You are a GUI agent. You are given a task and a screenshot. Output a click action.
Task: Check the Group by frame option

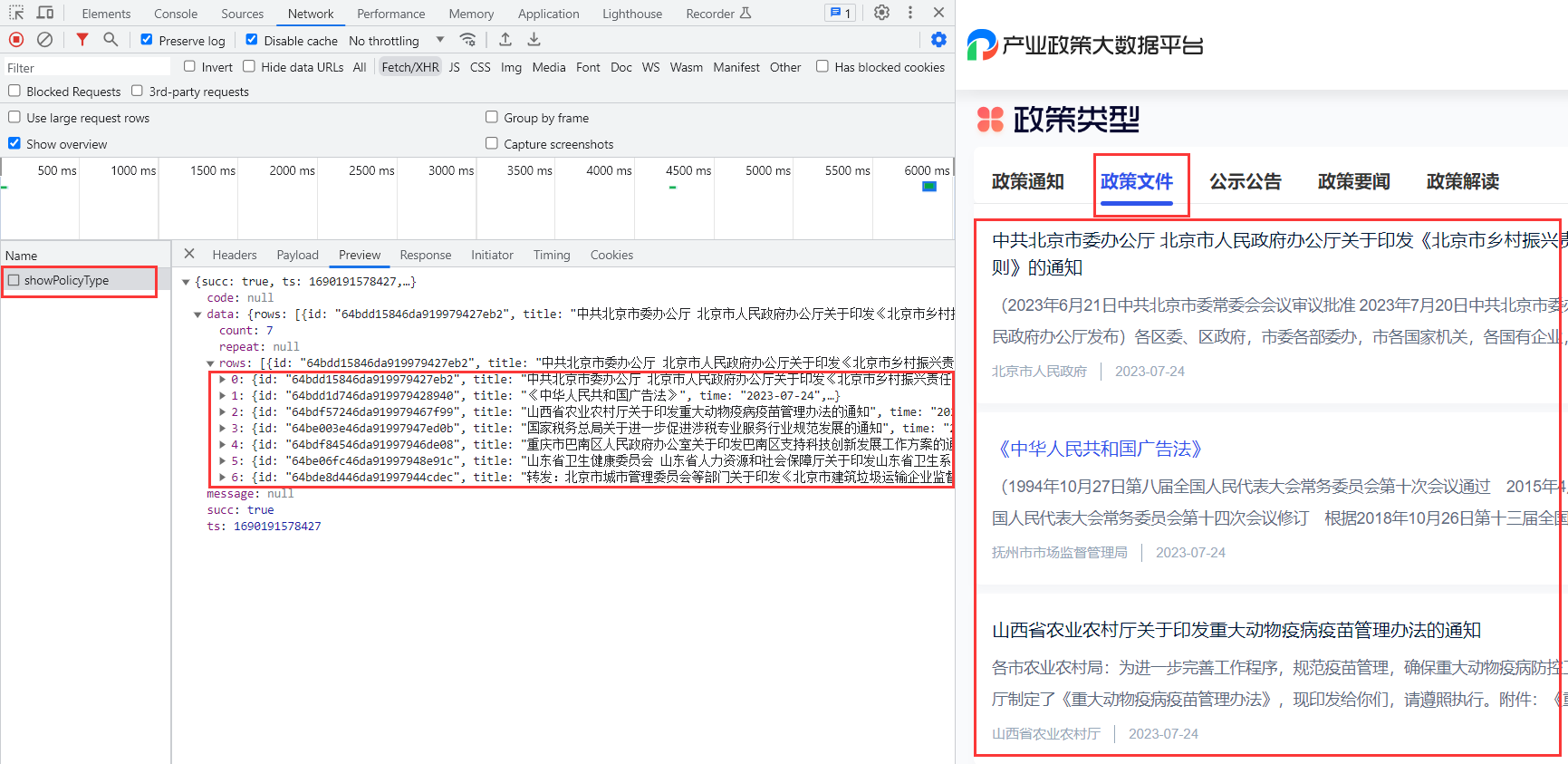click(x=492, y=117)
